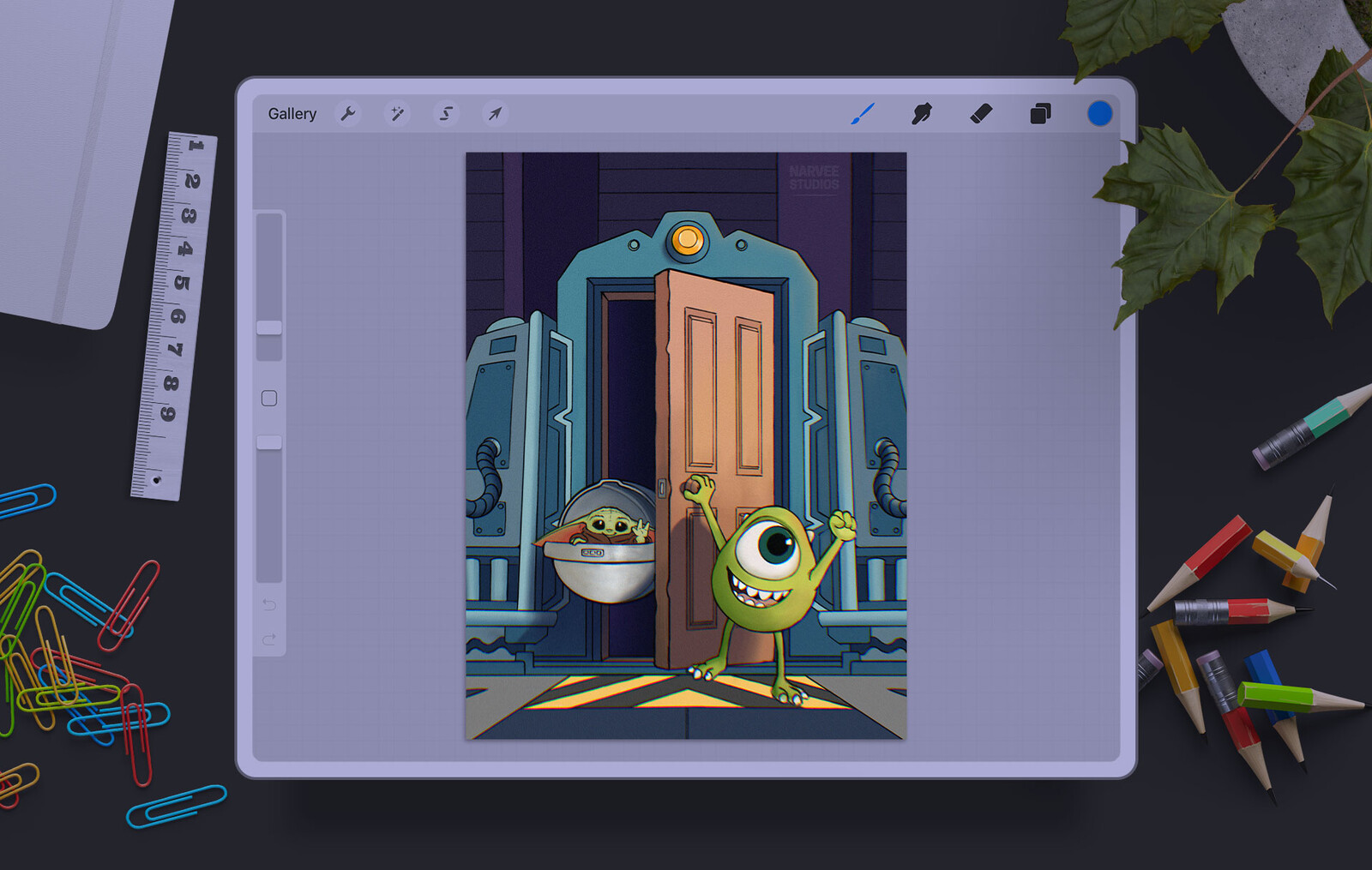Open the Layers panel
Screen dimensions: 1372x870
tap(1040, 114)
